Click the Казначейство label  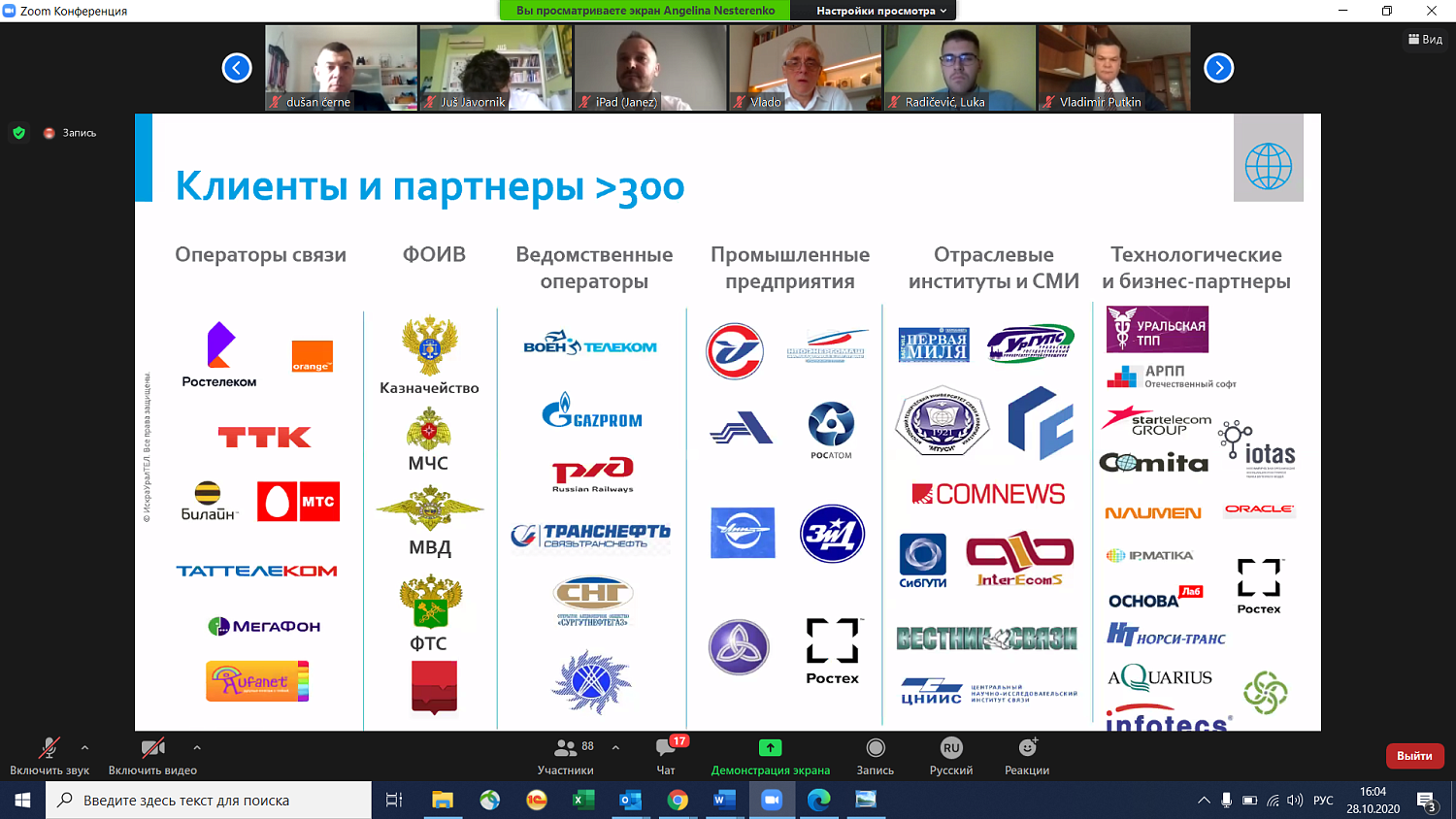429,388
